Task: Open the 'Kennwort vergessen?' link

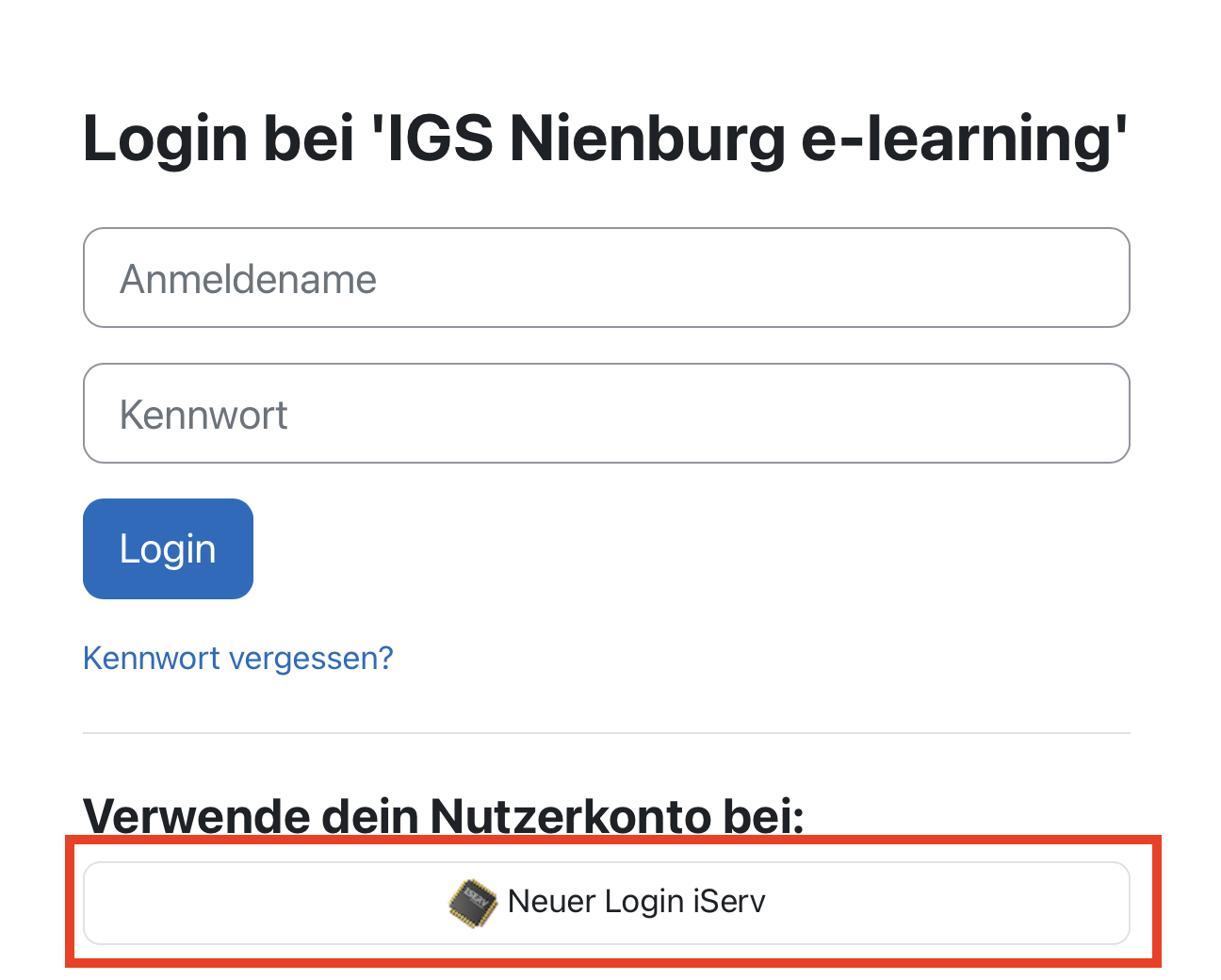Action: (237, 658)
